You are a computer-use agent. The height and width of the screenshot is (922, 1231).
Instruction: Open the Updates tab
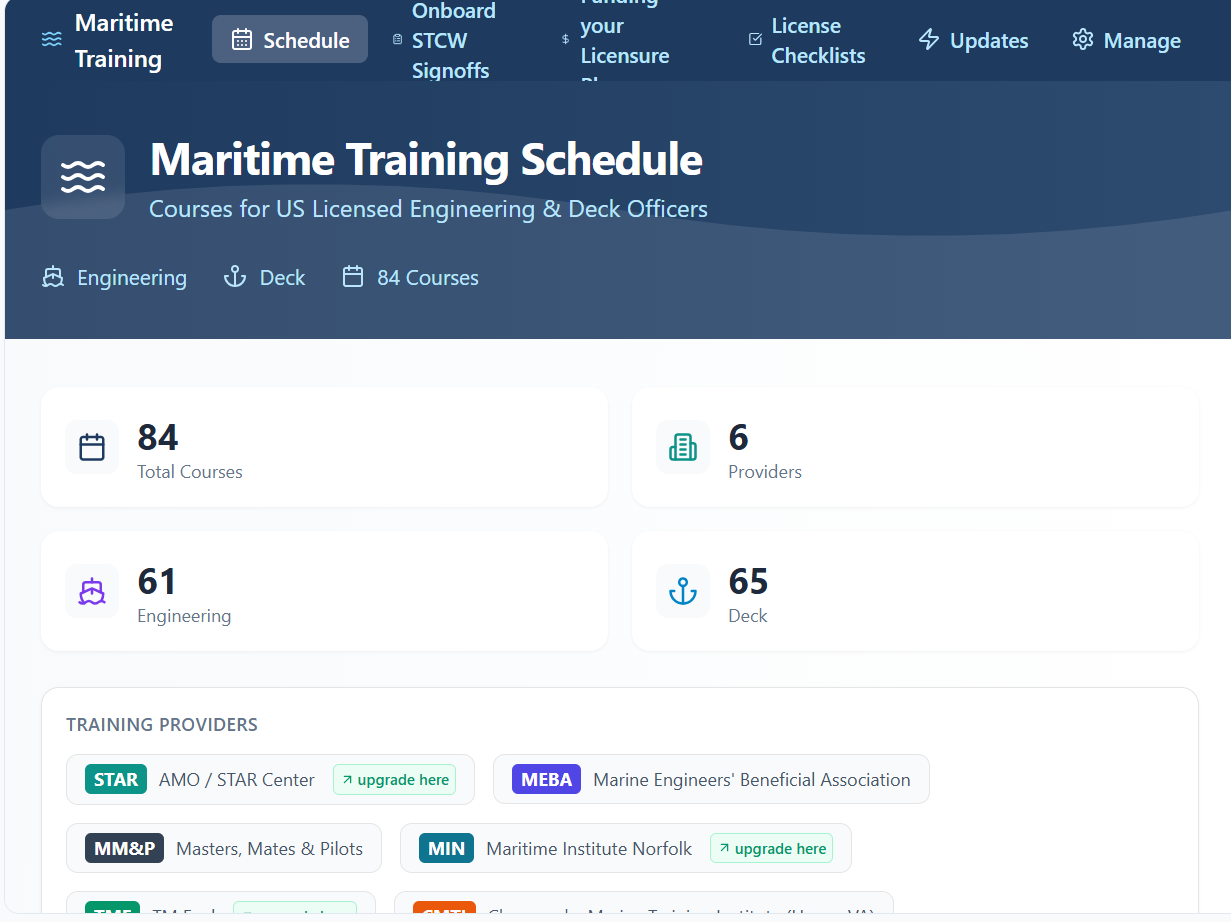point(973,40)
